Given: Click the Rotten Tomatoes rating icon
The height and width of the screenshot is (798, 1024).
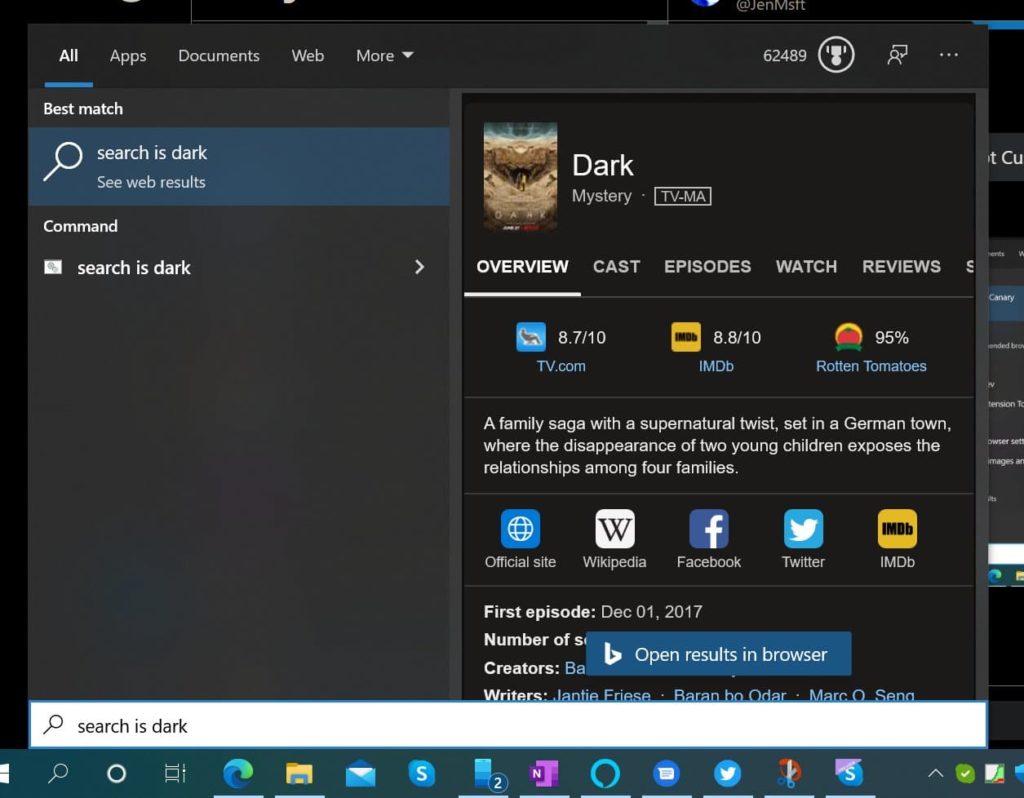Looking at the screenshot, I should 848,337.
